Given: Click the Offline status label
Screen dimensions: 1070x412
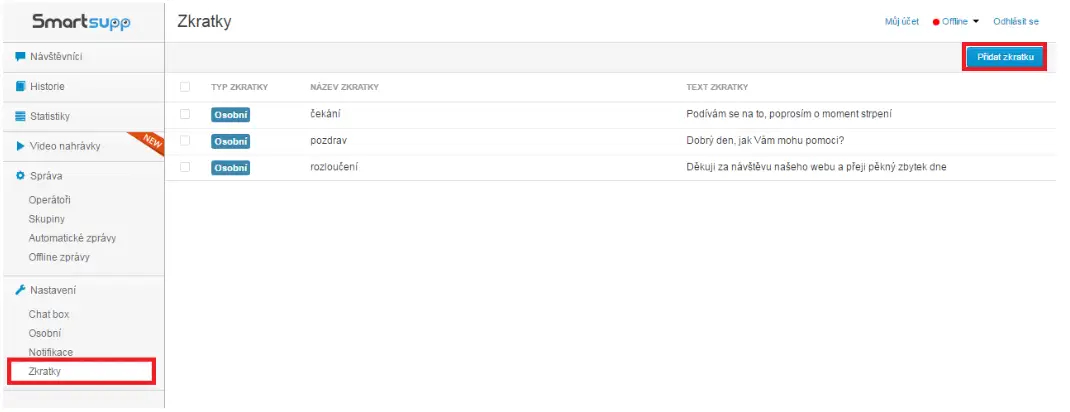Looking at the screenshot, I should [955, 22].
